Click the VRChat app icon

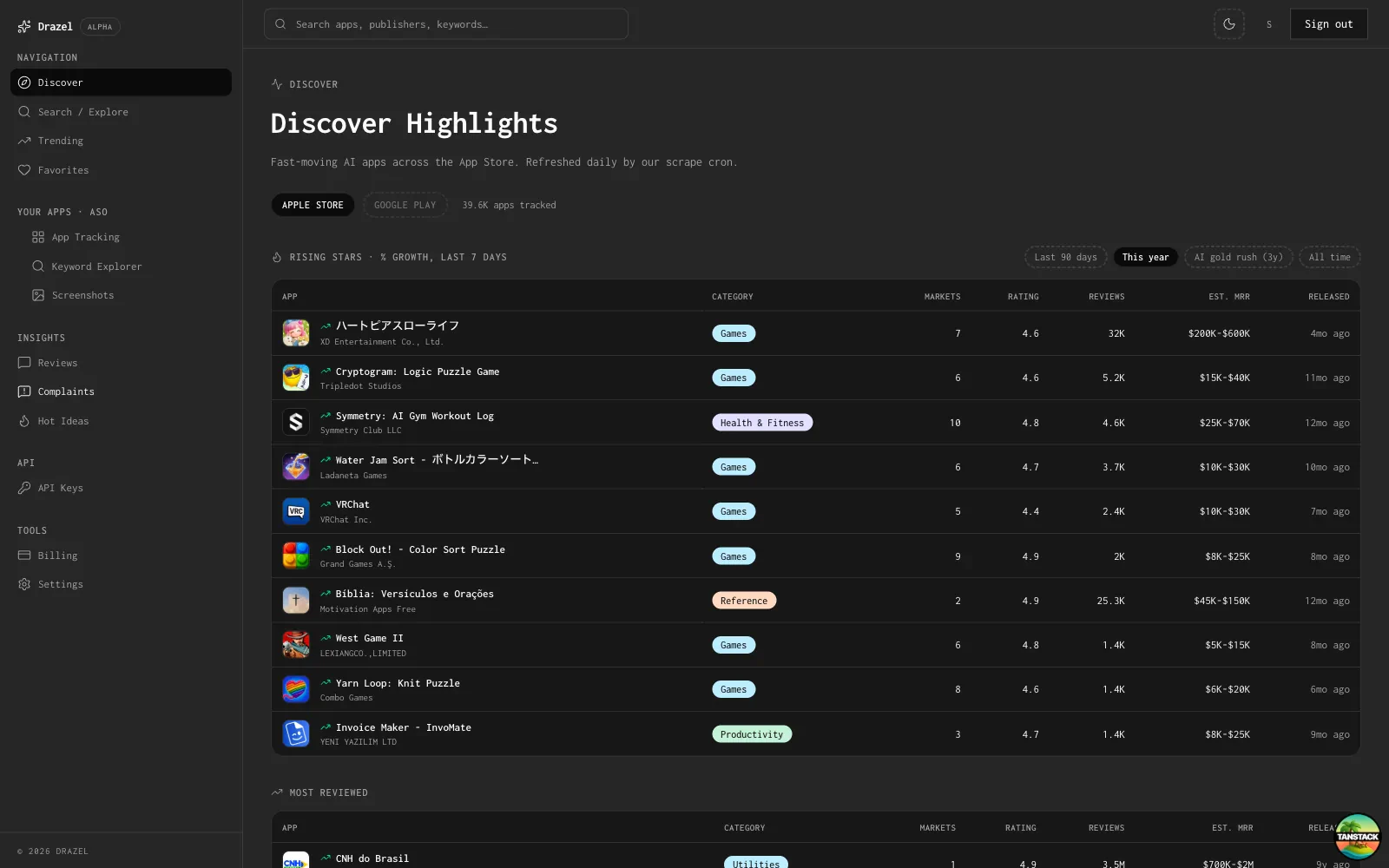tap(296, 511)
